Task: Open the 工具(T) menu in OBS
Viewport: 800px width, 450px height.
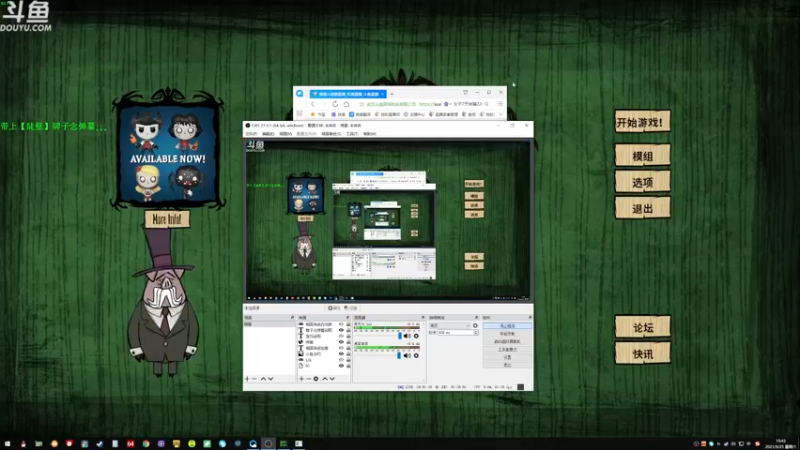Action: pyautogui.click(x=353, y=134)
